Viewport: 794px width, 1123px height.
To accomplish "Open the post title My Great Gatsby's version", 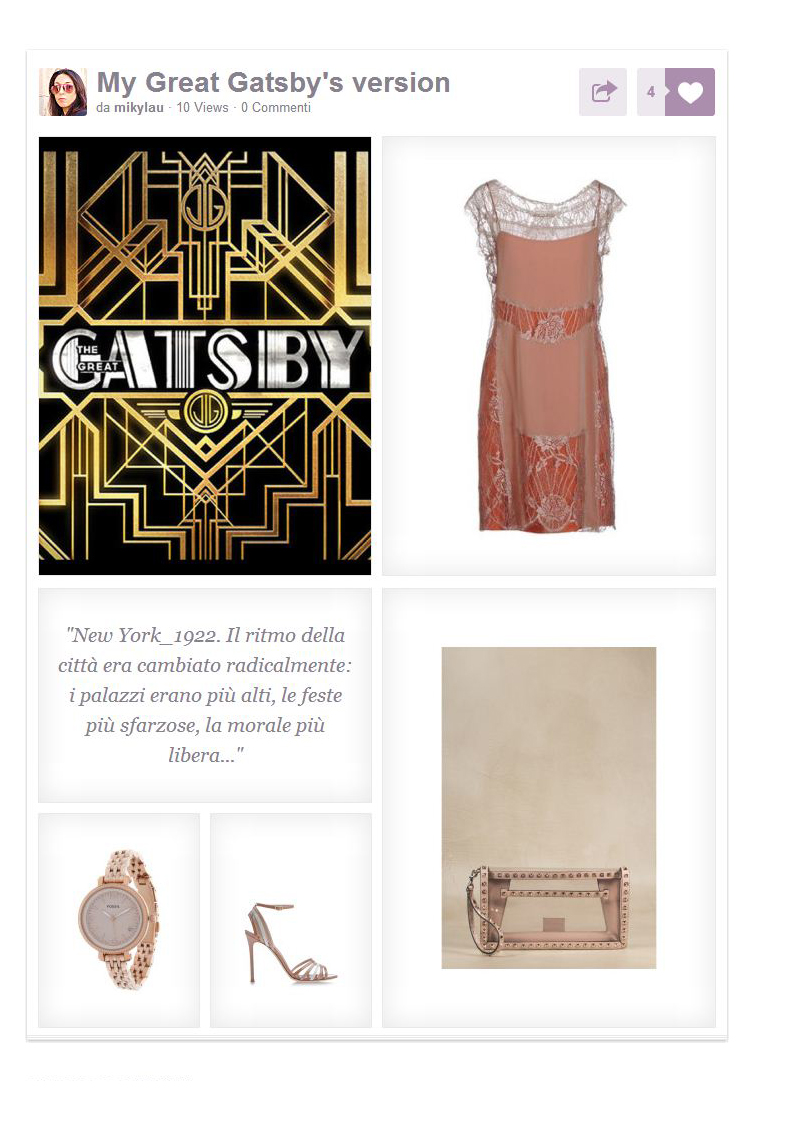I will 273,82.
